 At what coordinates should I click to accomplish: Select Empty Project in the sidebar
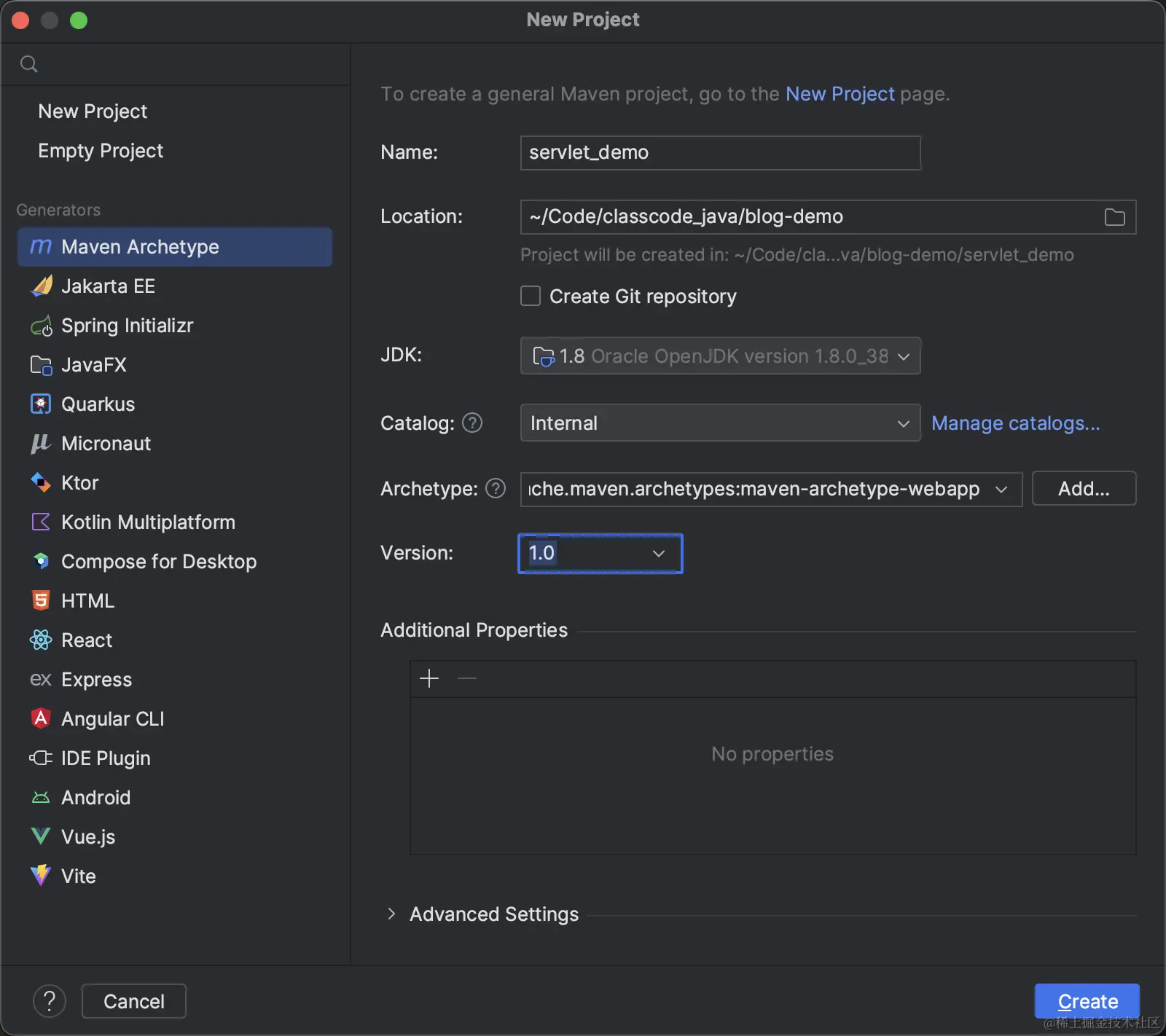tap(101, 151)
